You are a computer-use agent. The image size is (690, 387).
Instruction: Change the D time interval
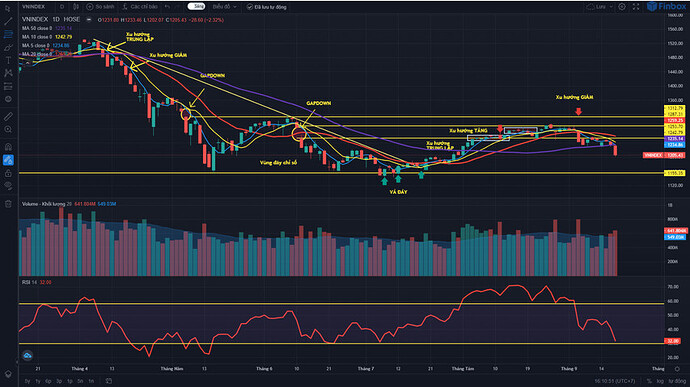[62, 7]
